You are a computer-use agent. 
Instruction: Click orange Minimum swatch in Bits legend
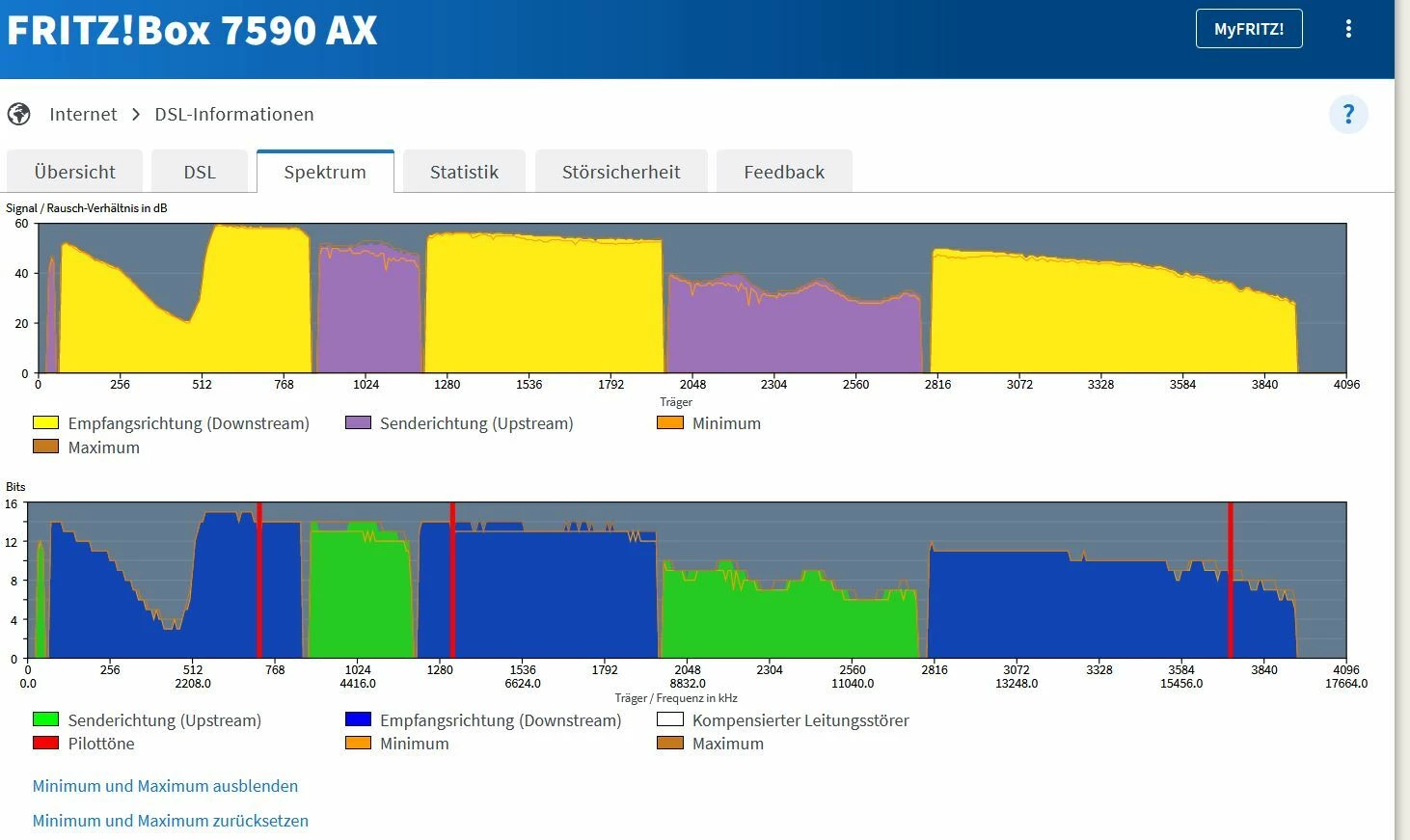tap(359, 743)
